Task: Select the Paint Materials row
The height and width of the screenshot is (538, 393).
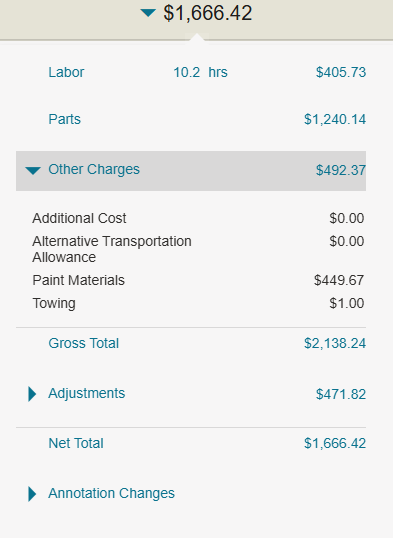Action: 198,280
